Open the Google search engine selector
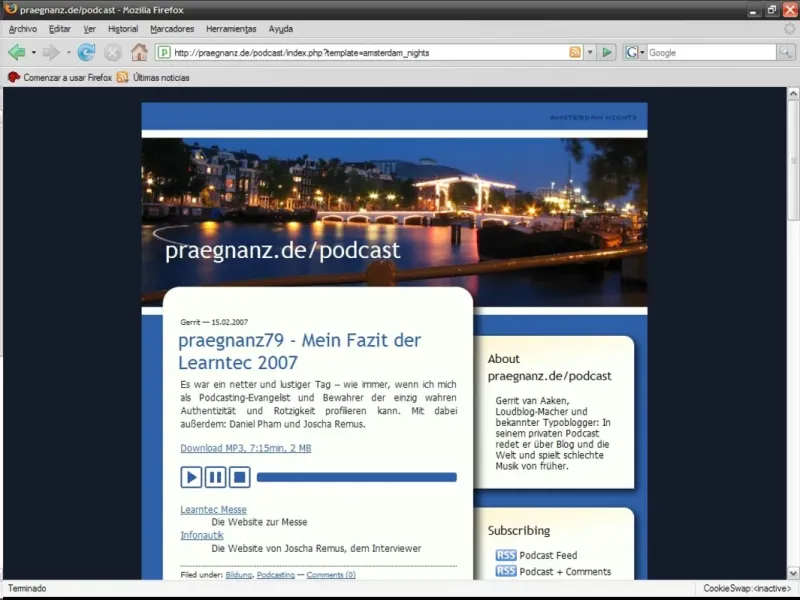The image size is (800, 600). click(635, 52)
